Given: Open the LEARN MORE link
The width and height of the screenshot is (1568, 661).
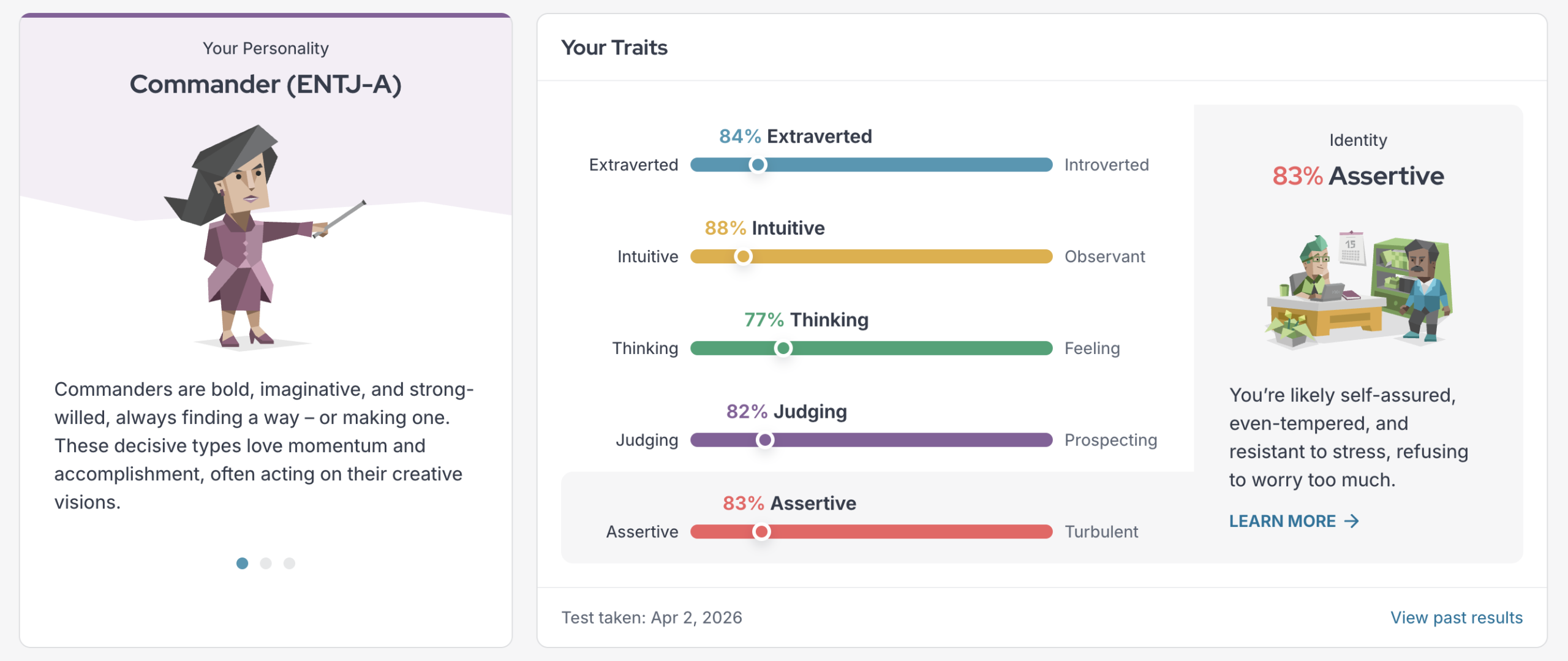Looking at the screenshot, I should click(1294, 521).
